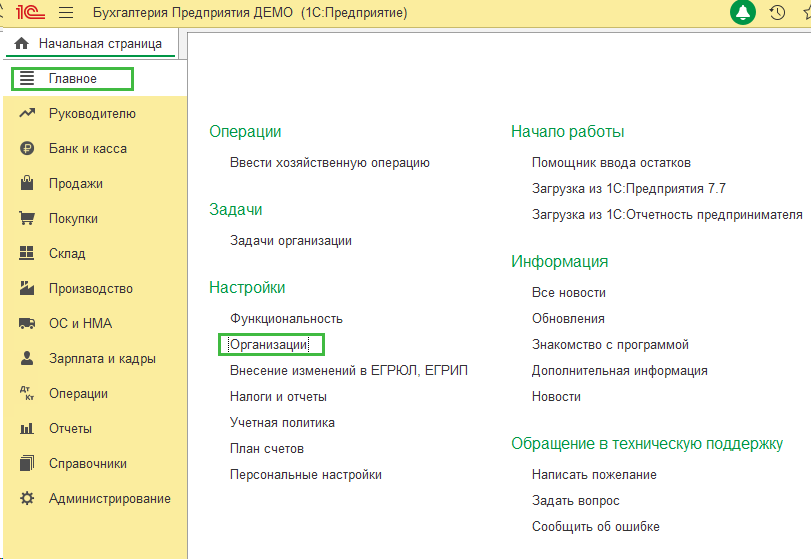
Task: Switch to Начальная страница tab
Action: click(91, 43)
